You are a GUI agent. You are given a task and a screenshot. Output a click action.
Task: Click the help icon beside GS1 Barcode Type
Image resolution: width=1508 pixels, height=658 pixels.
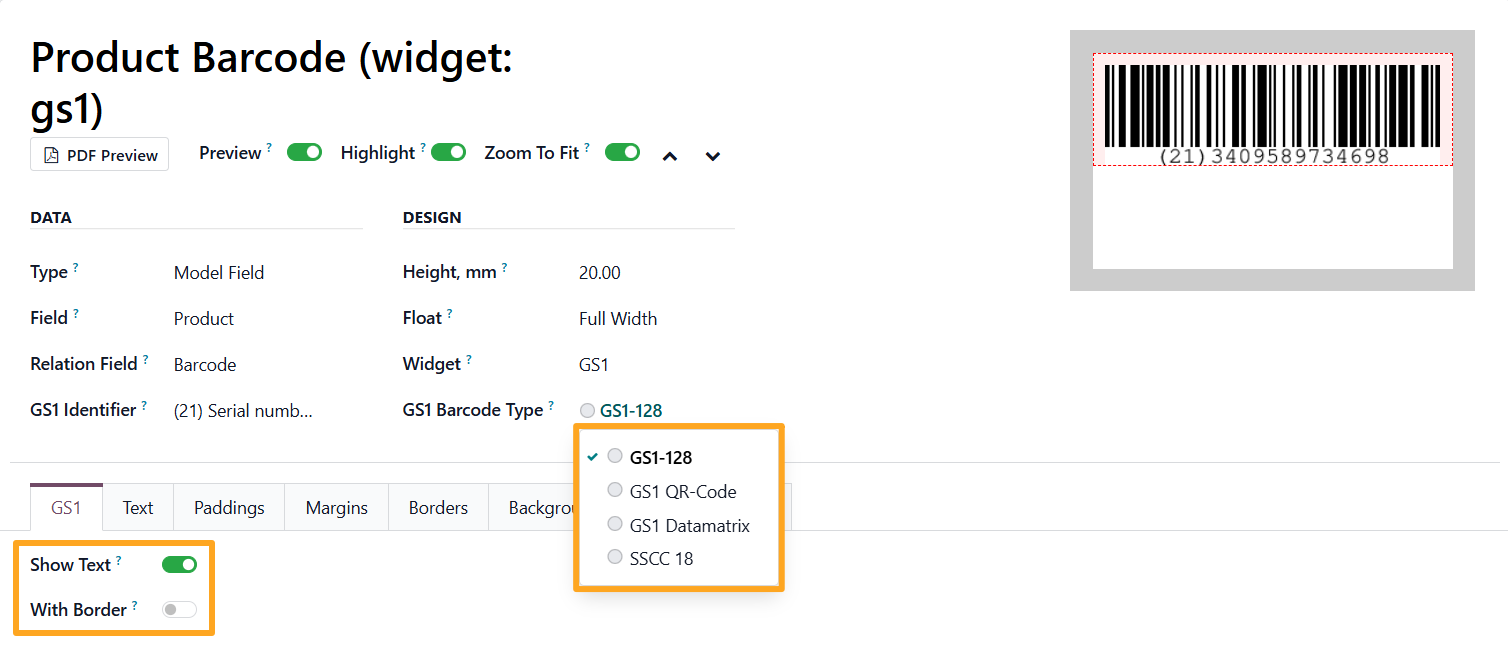[x=551, y=405]
